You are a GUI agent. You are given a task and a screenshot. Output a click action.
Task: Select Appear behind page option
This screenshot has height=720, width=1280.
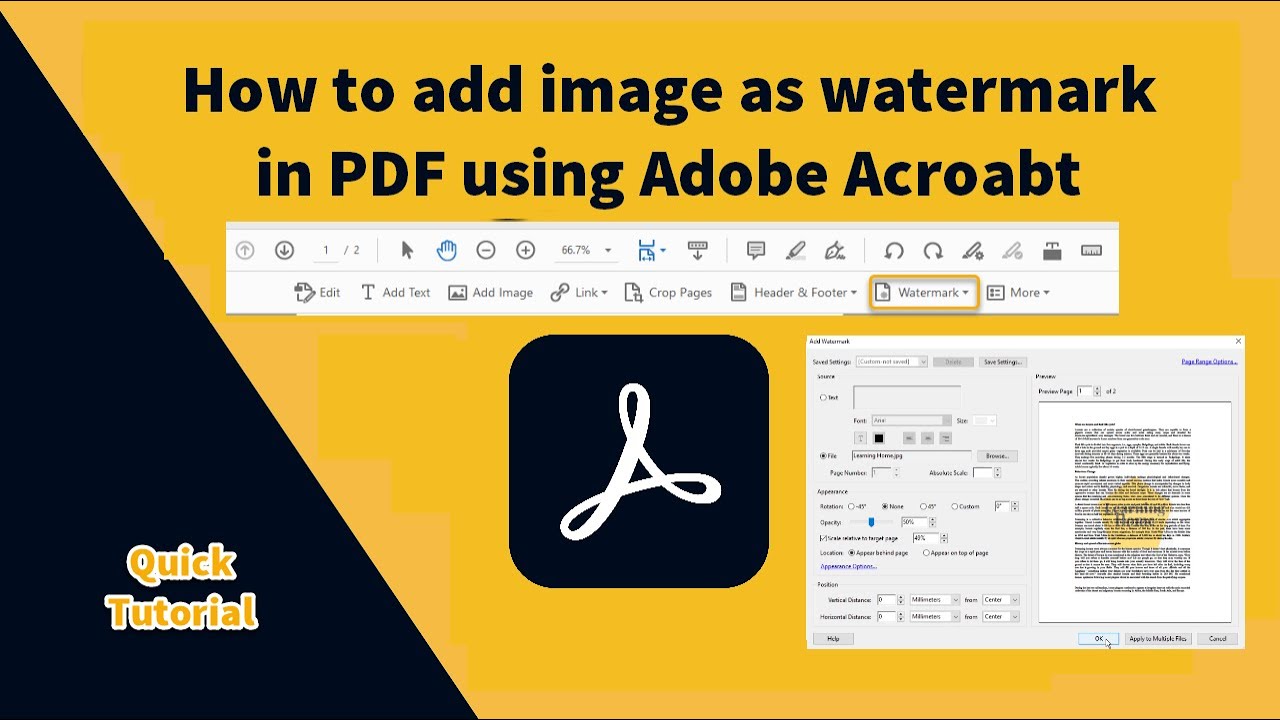tap(852, 553)
